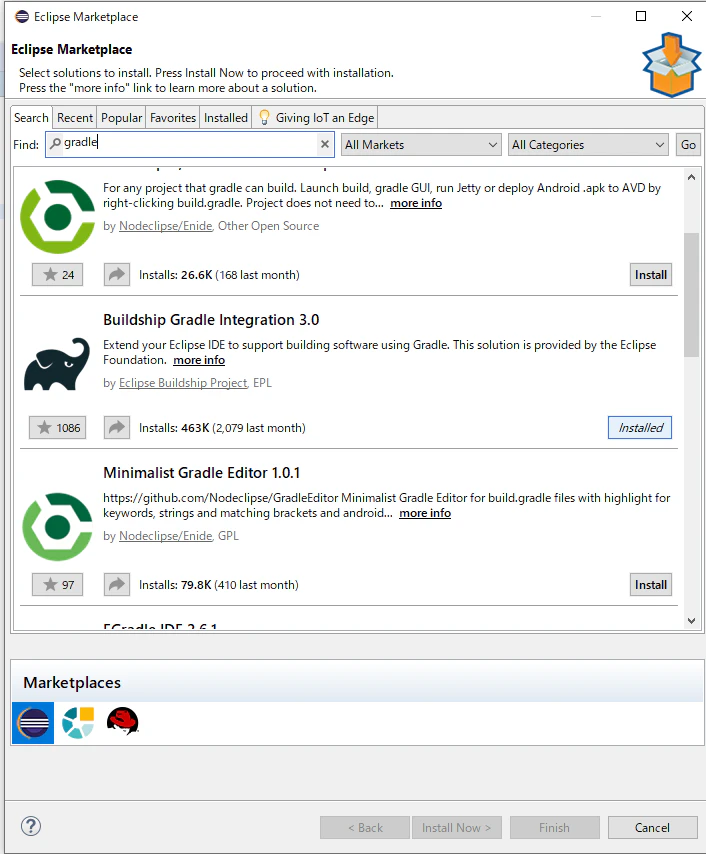Click the Buildship Gradle Integration 3.0 title
The width and height of the screenshot is (706, 854).
(x=211, y=320)
